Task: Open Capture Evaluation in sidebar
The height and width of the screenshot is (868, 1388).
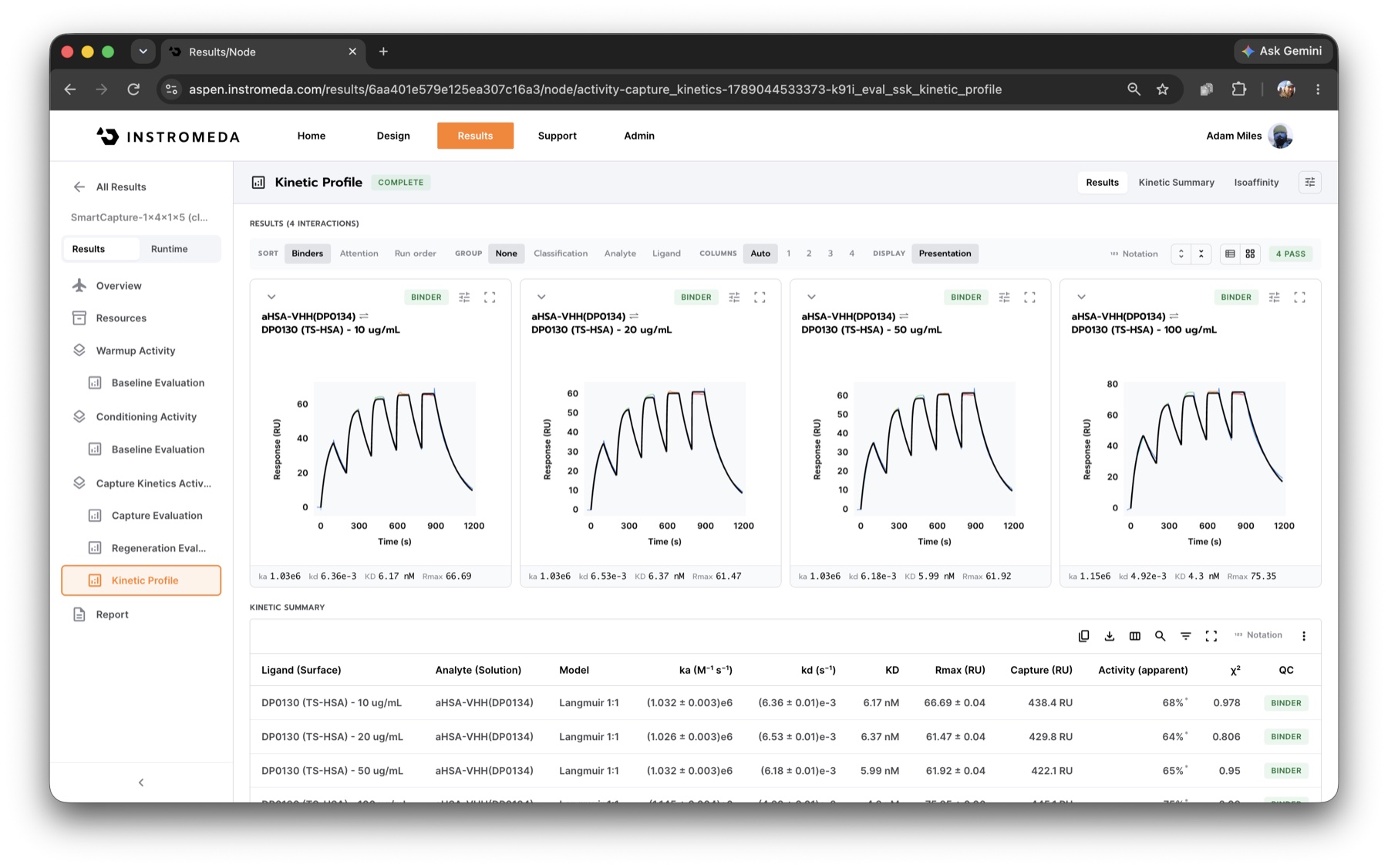Action: (157, 516)
